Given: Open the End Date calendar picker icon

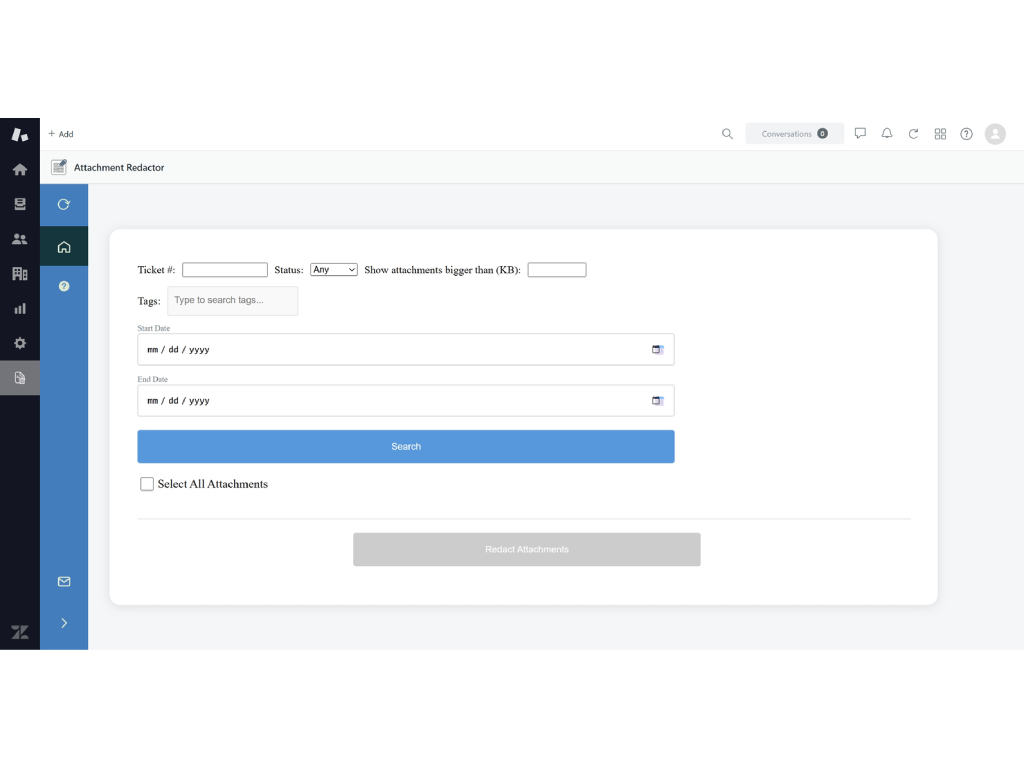Looking at the screenshot, I should tap(658, 400).
